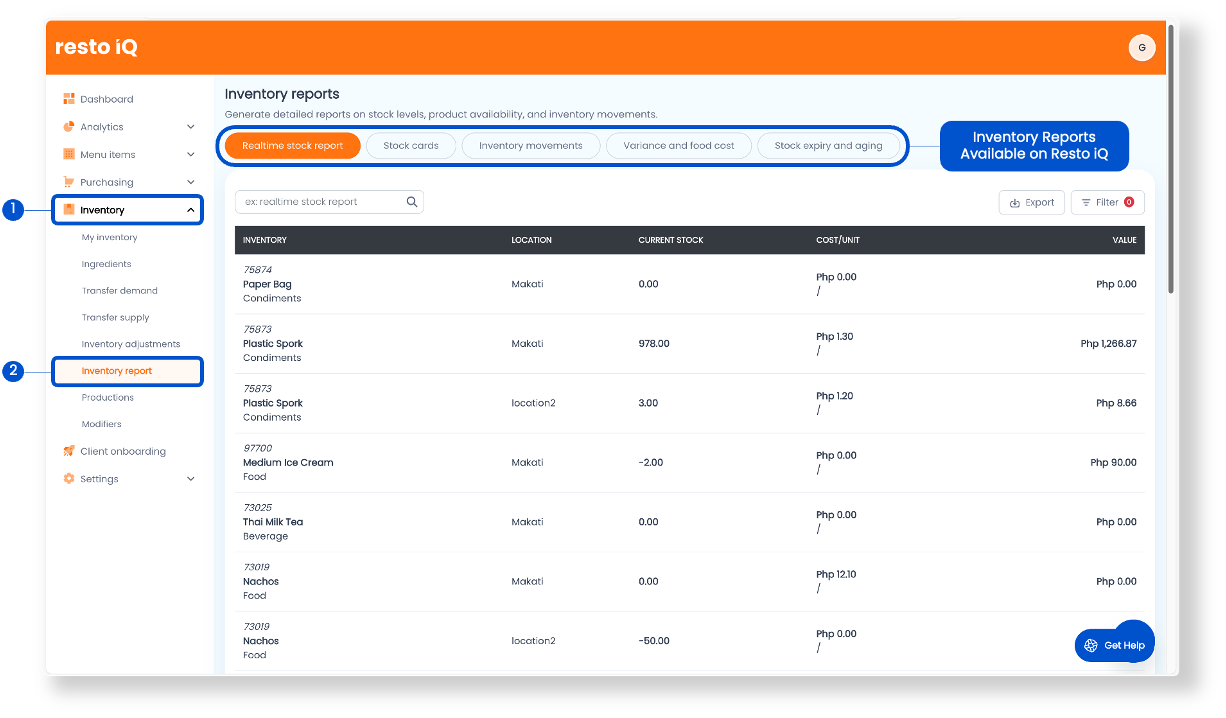Click the Php 12.10 cost cell
This screenshot has width=1226, height=718.
836,574
